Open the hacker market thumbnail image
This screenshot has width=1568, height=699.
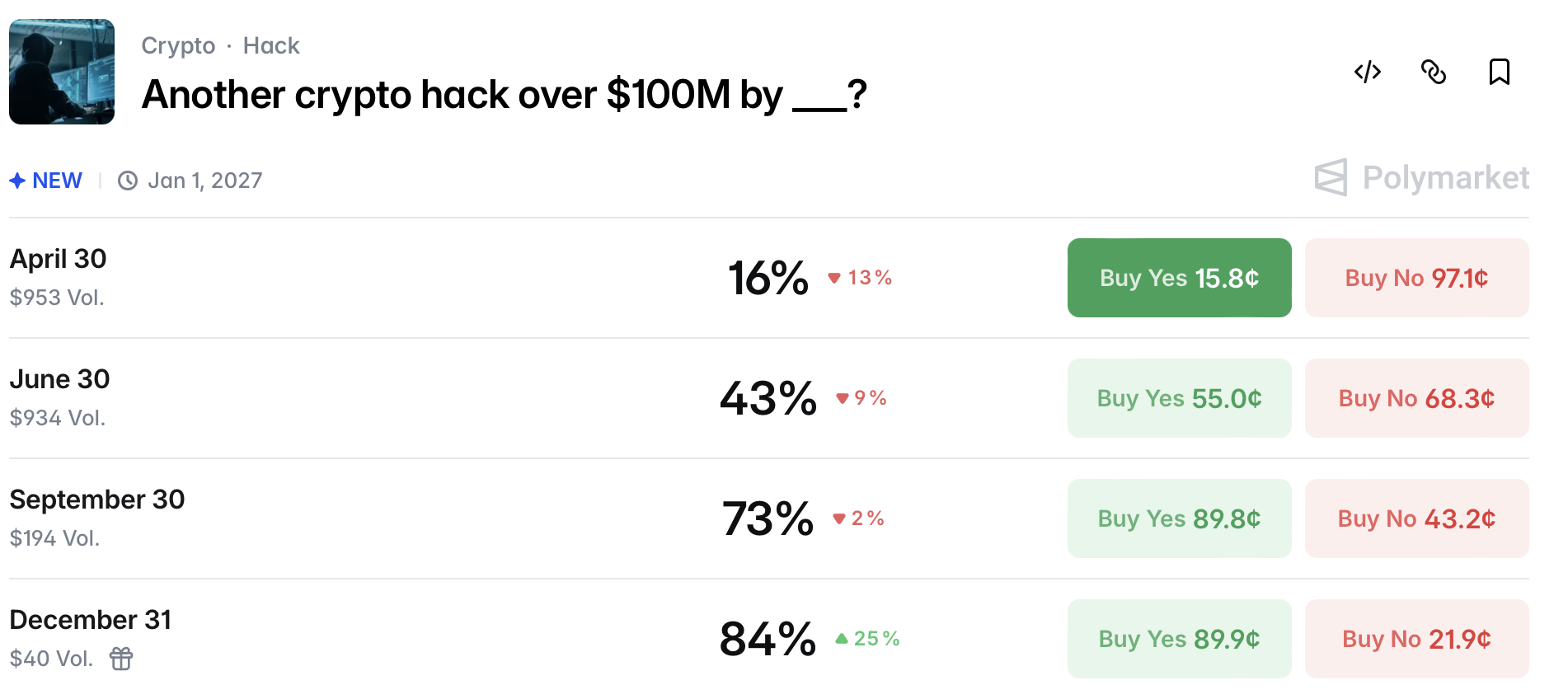point(62,72)
